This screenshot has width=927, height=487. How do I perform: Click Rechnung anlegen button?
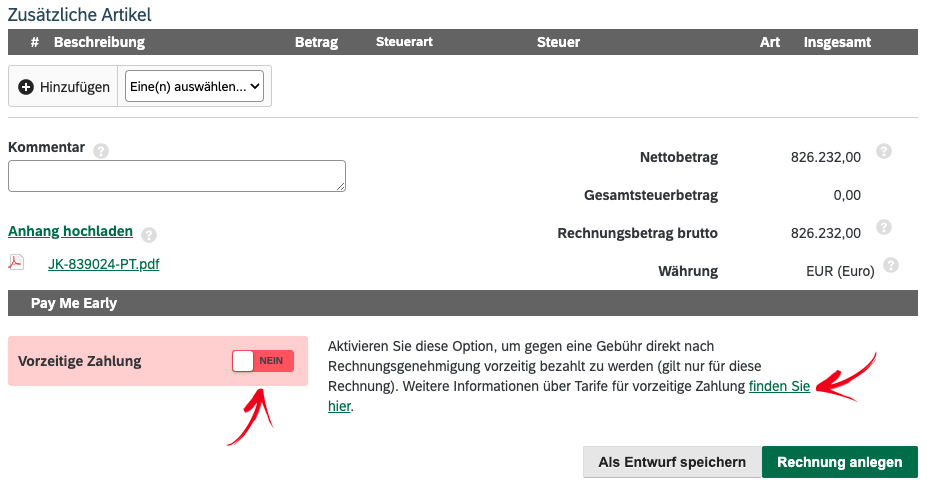click(840, 462)
